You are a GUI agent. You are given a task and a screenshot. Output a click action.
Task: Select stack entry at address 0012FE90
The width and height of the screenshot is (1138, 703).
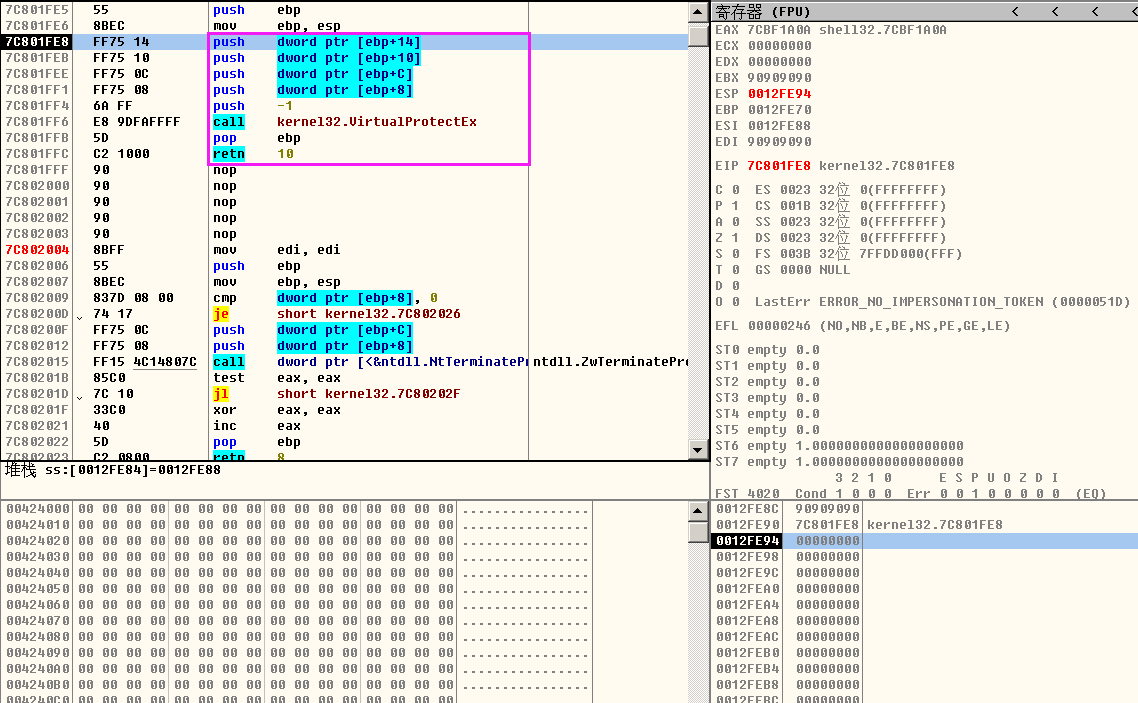[790, 525]
